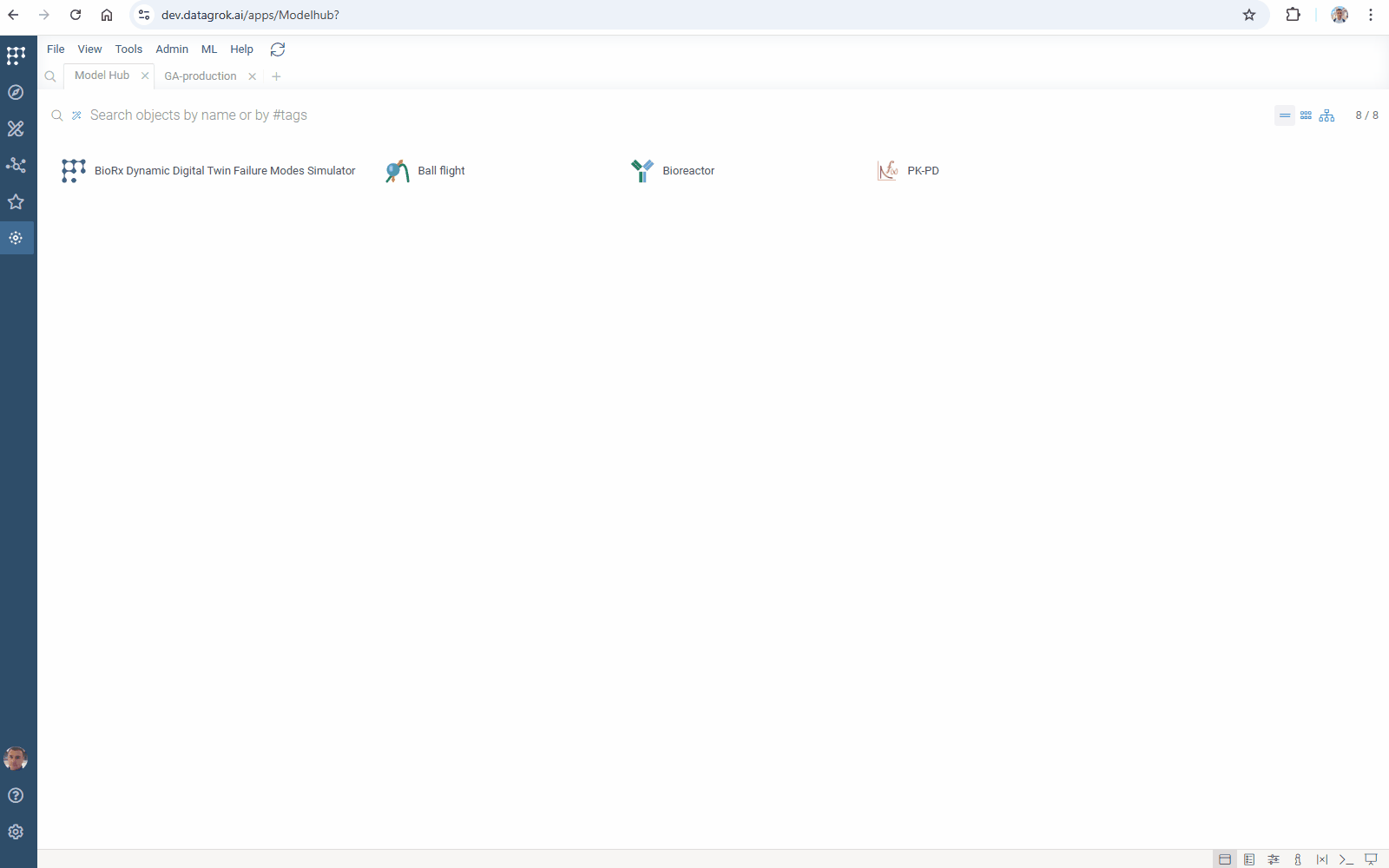The width and height of the screenshot is (1389, 868).
Task: Open the Tools menu
Action: (x=128, y=49)
